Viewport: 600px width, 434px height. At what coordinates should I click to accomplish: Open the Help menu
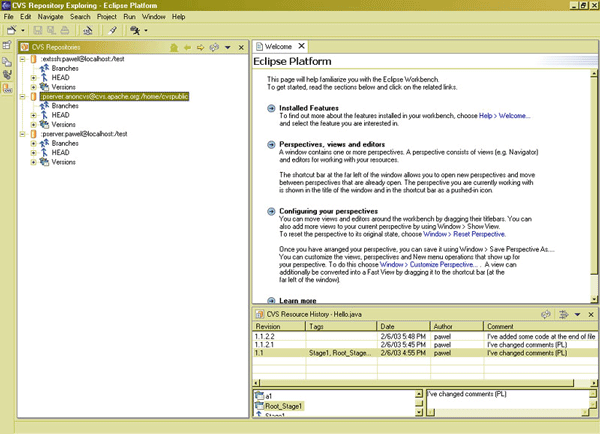(178, 17)
